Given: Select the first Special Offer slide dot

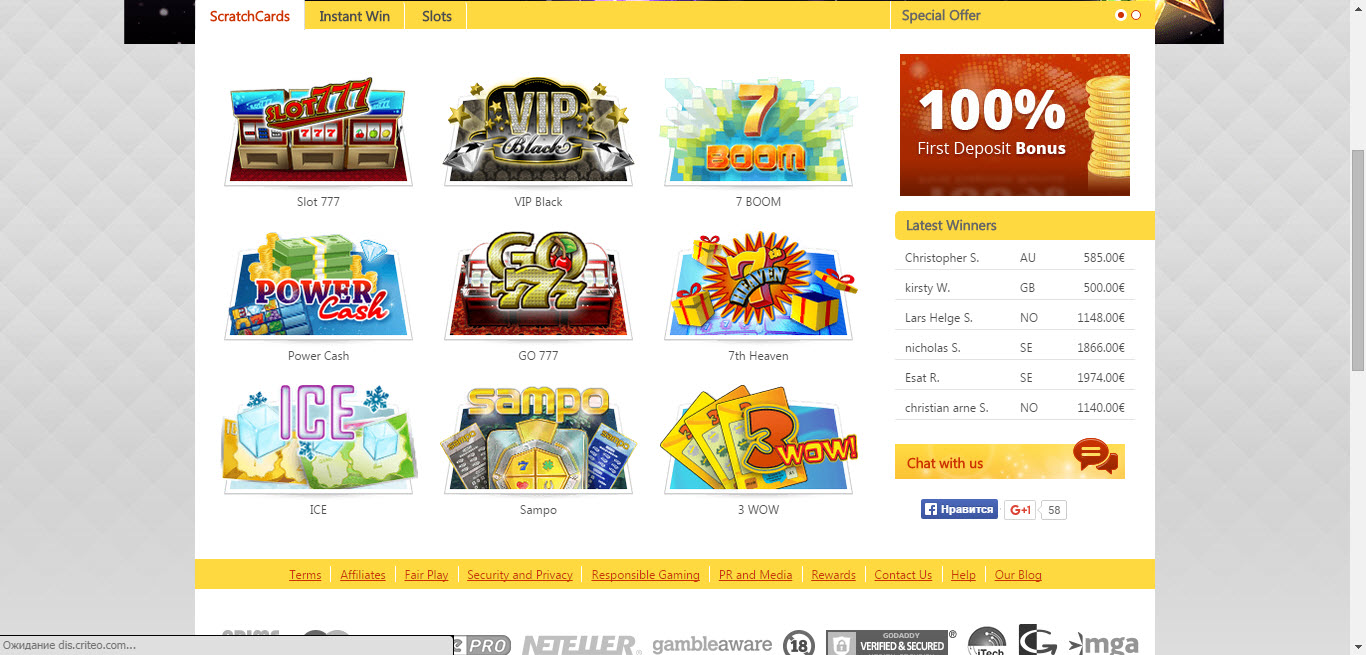Looking at the screenshot, I should click(x=1120, y=15).
